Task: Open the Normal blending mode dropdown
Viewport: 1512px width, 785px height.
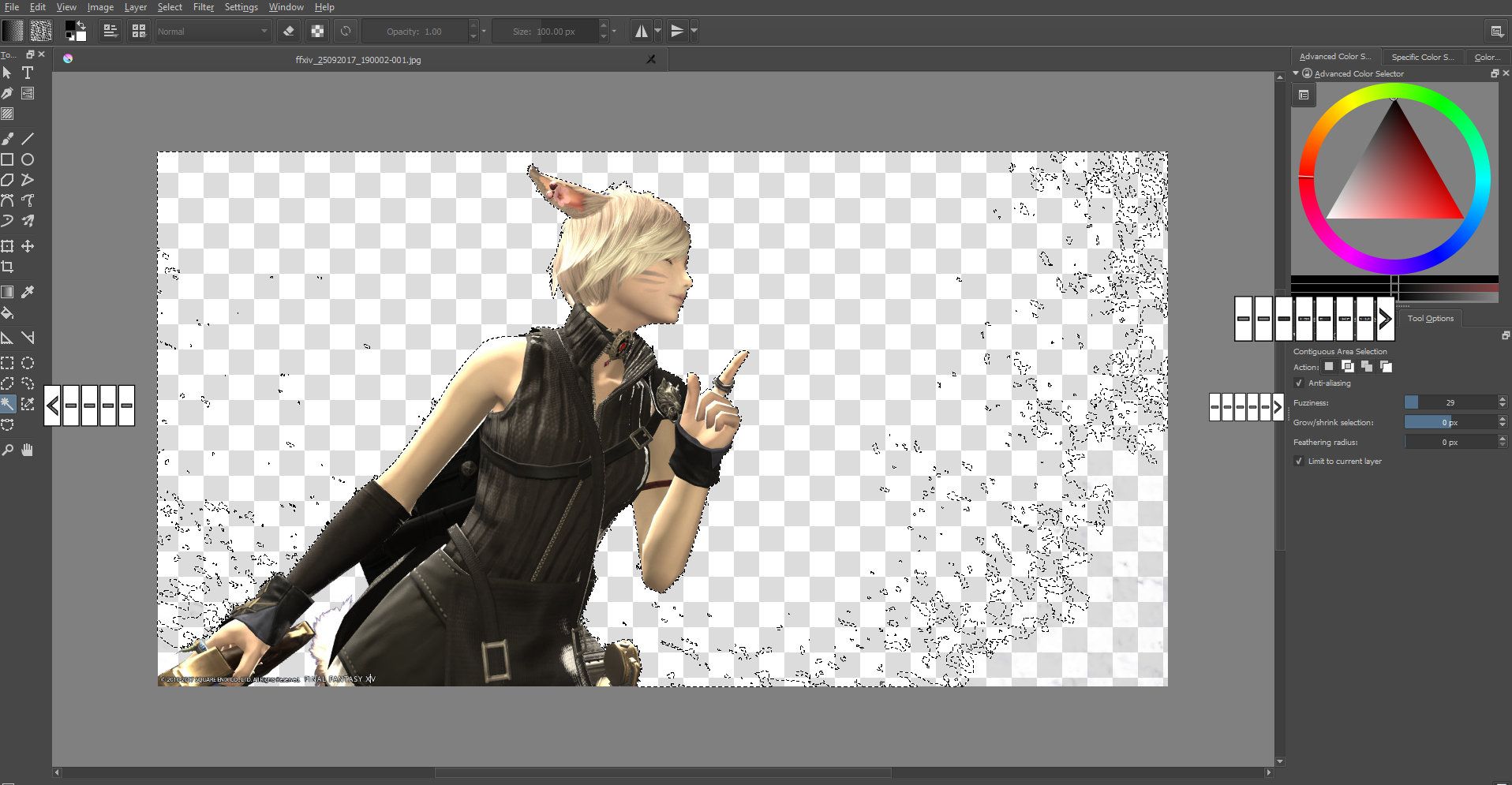Action: tap(214, 32)
